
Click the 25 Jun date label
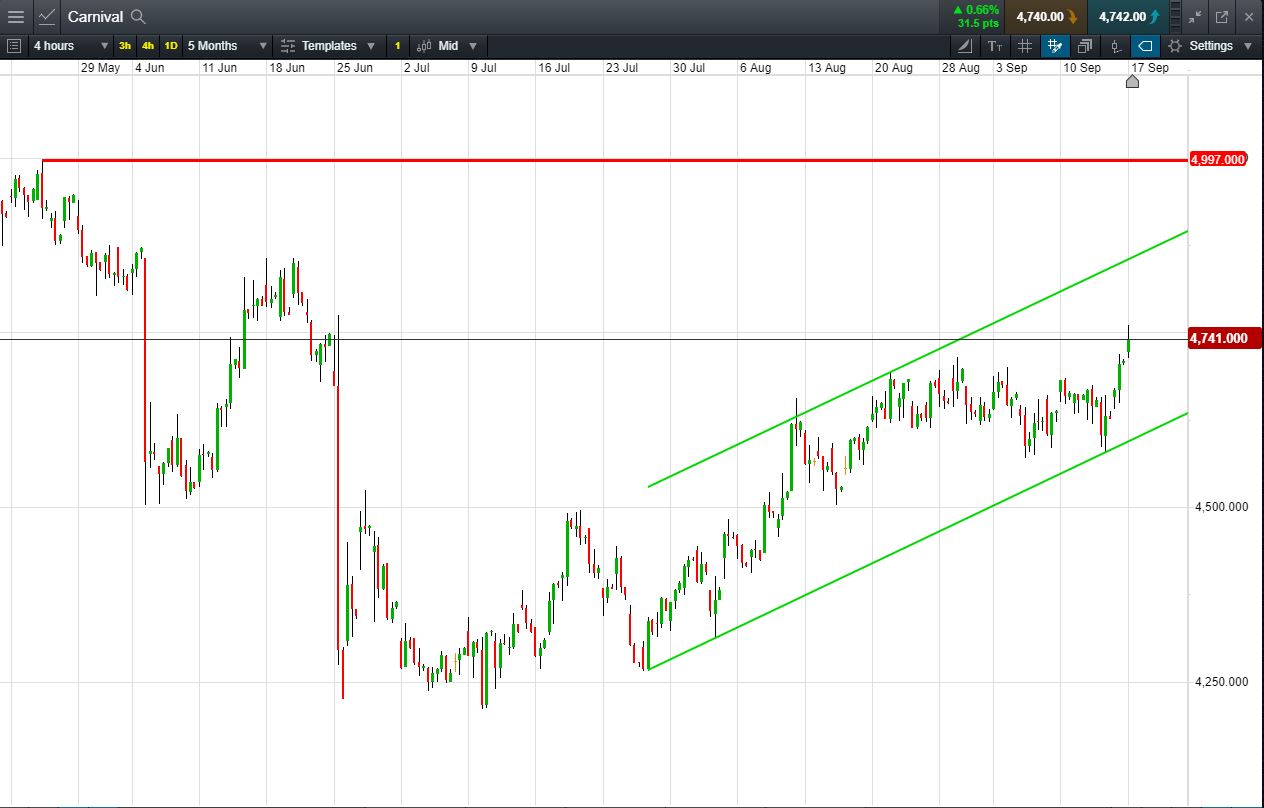[x=355, y=68]
